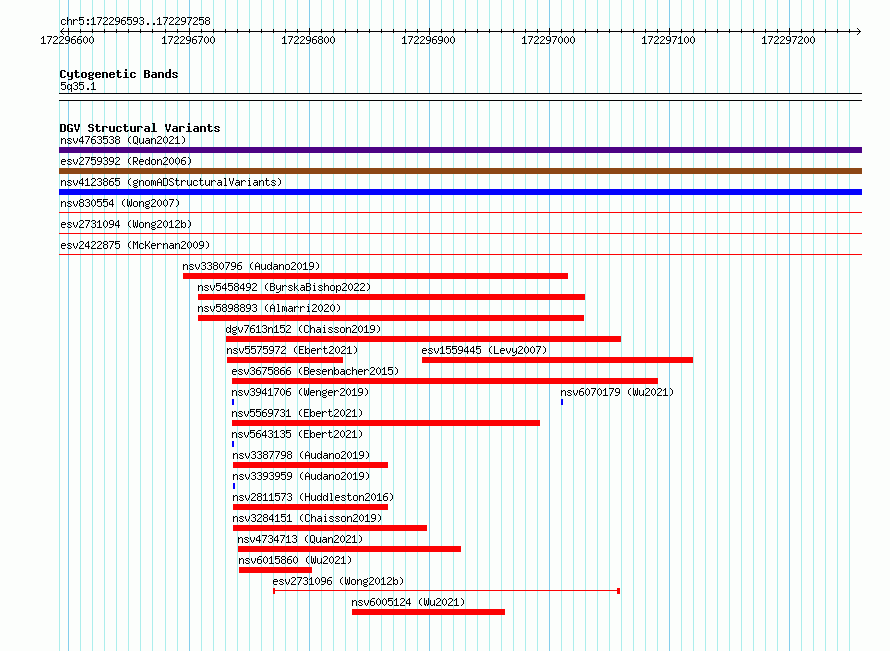Open nsv6015860 (Wu2021) label
This screenshot has width=890, height=651.
tap(295, 560)
